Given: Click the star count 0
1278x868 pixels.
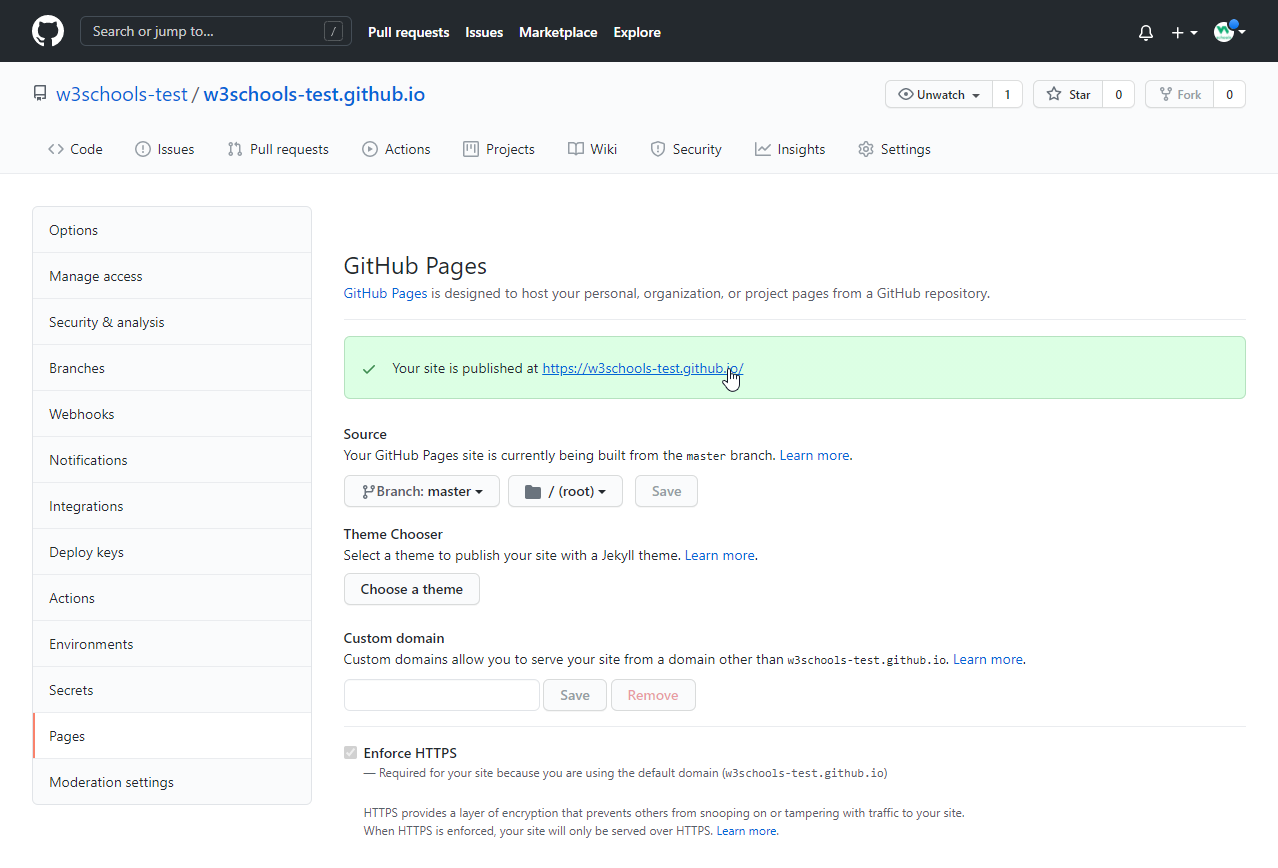Looking at the screenshot, I should (x=1118, y=95).
